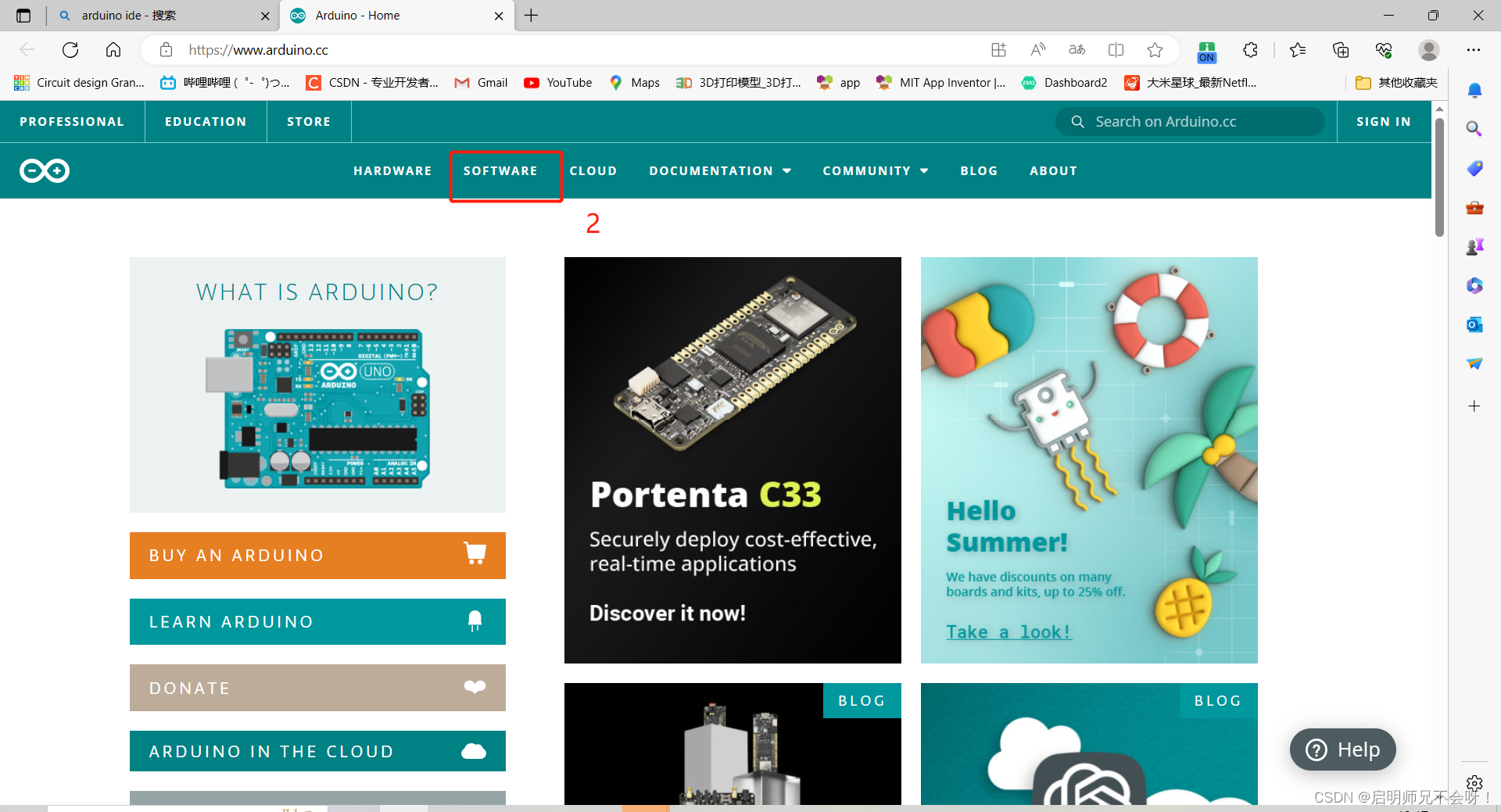Open sidebar notifications bell icon
This screenshot has height=812, width=1501.
coord(1474,91)
